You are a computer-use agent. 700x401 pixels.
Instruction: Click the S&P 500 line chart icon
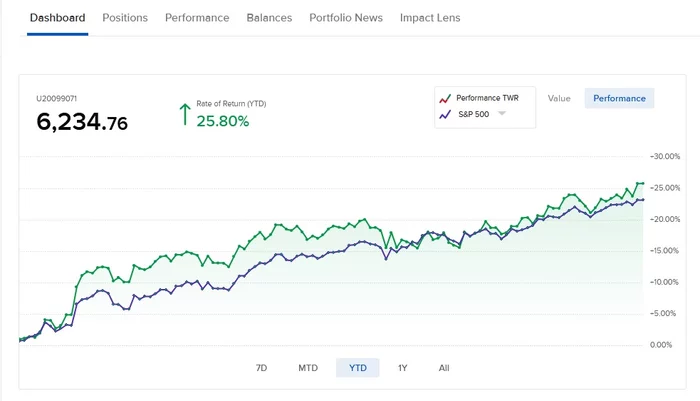pos(444,115)
